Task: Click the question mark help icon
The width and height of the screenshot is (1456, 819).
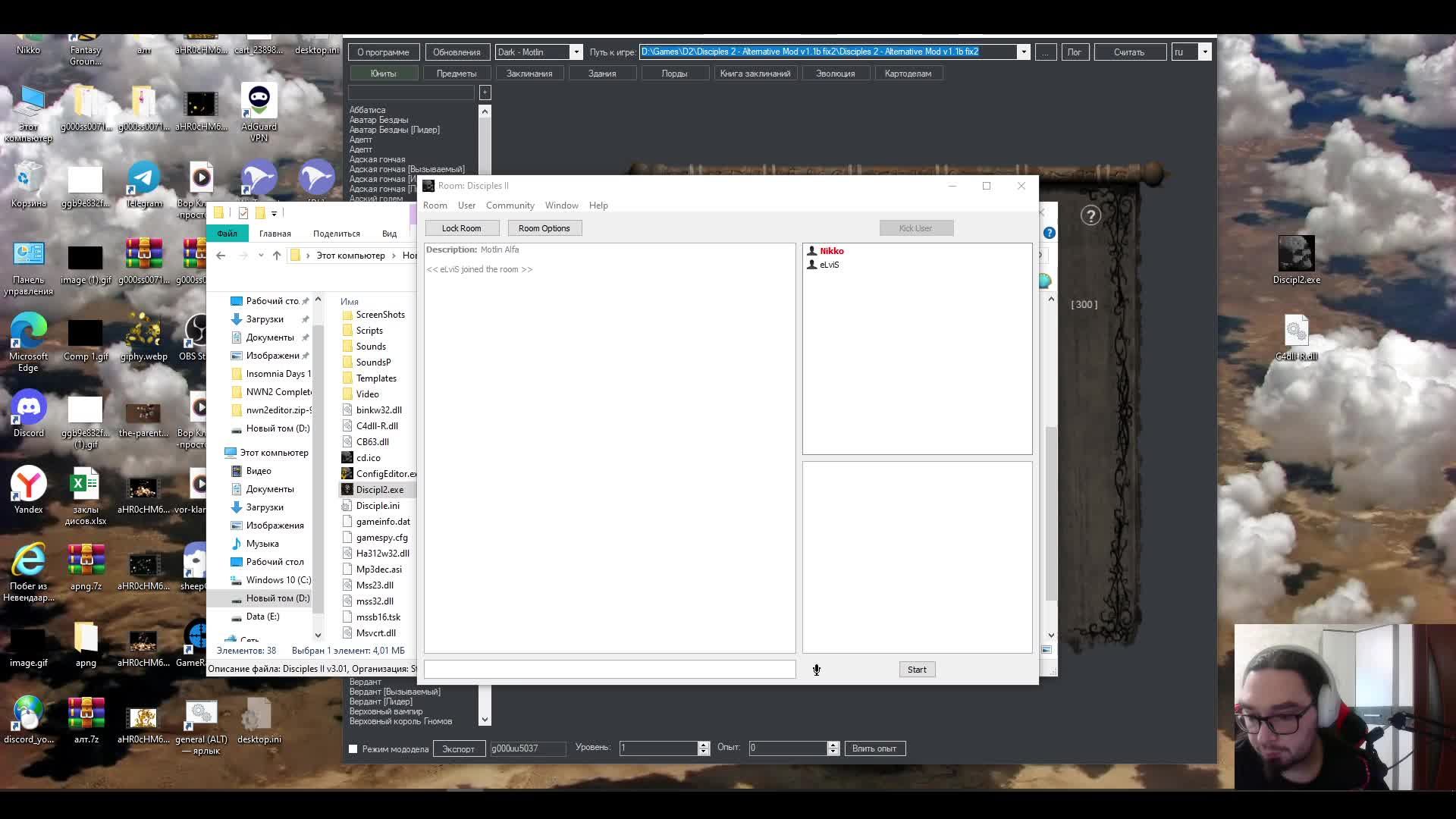Action: coord(1090,216)
